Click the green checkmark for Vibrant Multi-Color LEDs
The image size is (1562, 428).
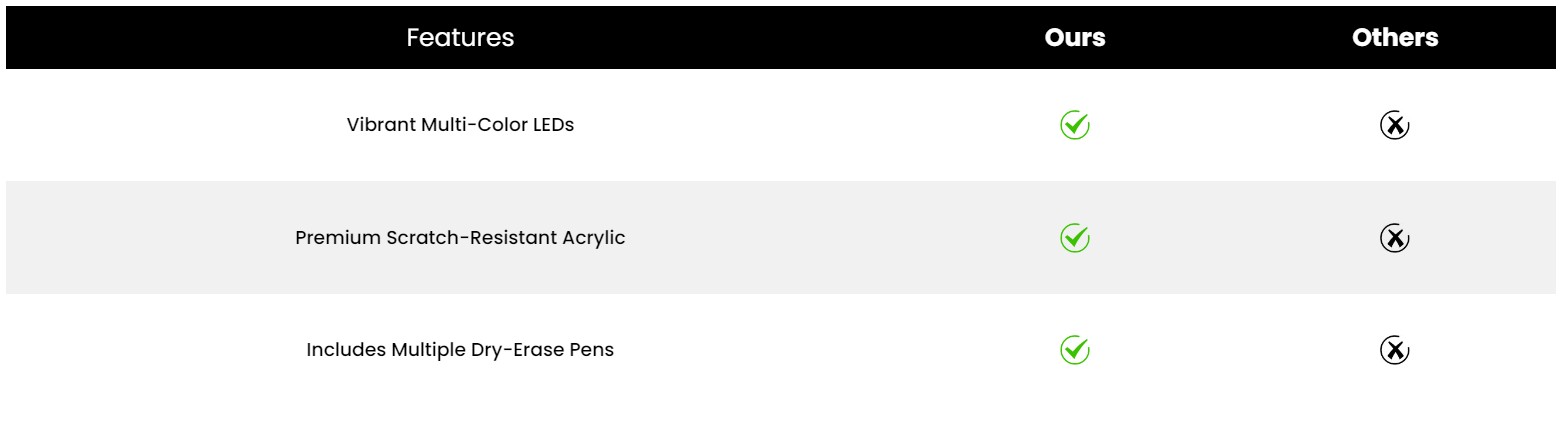tap(1074, 125)
